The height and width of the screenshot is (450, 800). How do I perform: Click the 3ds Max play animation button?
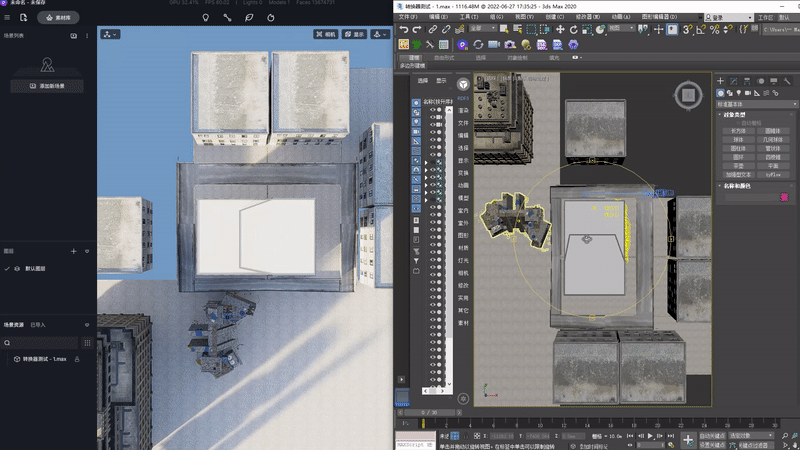pyautogui.click(x=650, y=437)
